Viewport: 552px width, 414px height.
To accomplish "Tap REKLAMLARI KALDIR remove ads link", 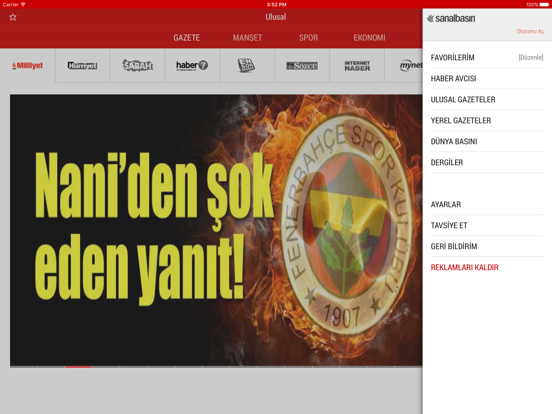I will [x=464, y=268].
